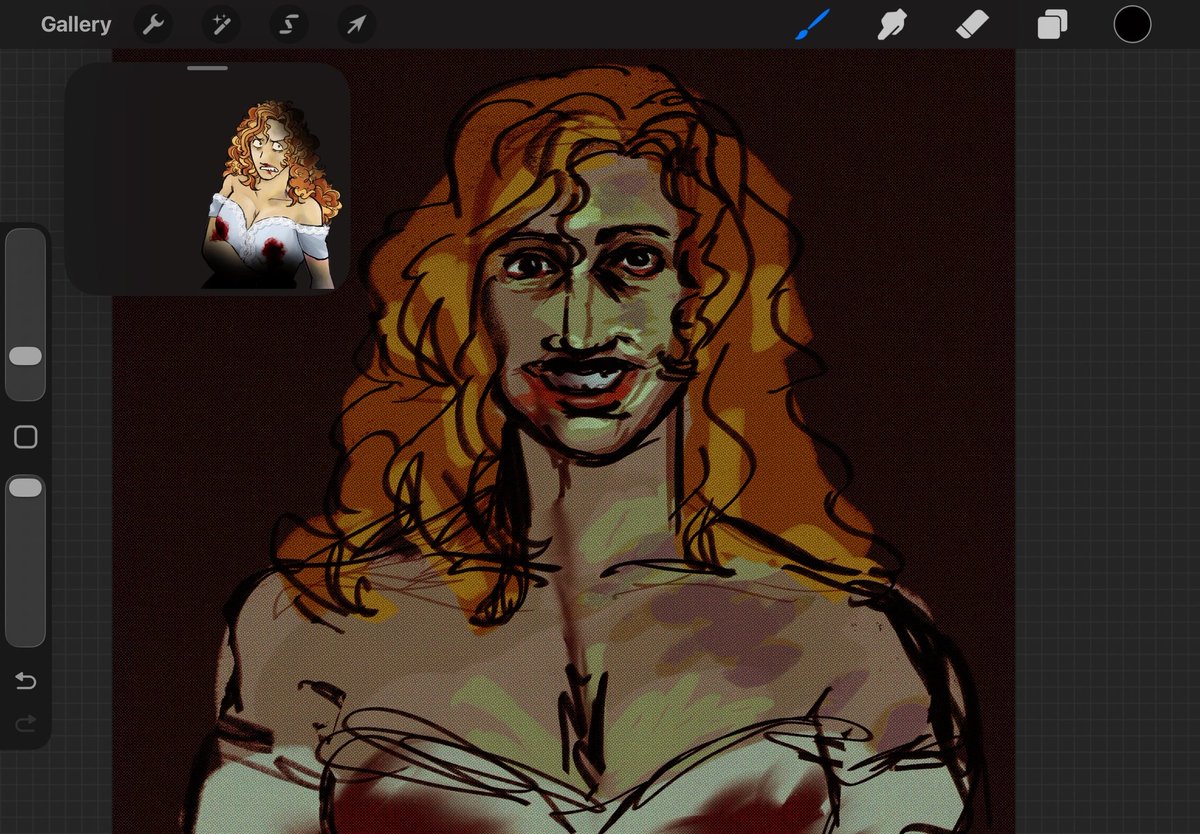The width and height of the screenshot is (1200, 834).
Task: Select the Eraser tool
Action: (972, 25)
